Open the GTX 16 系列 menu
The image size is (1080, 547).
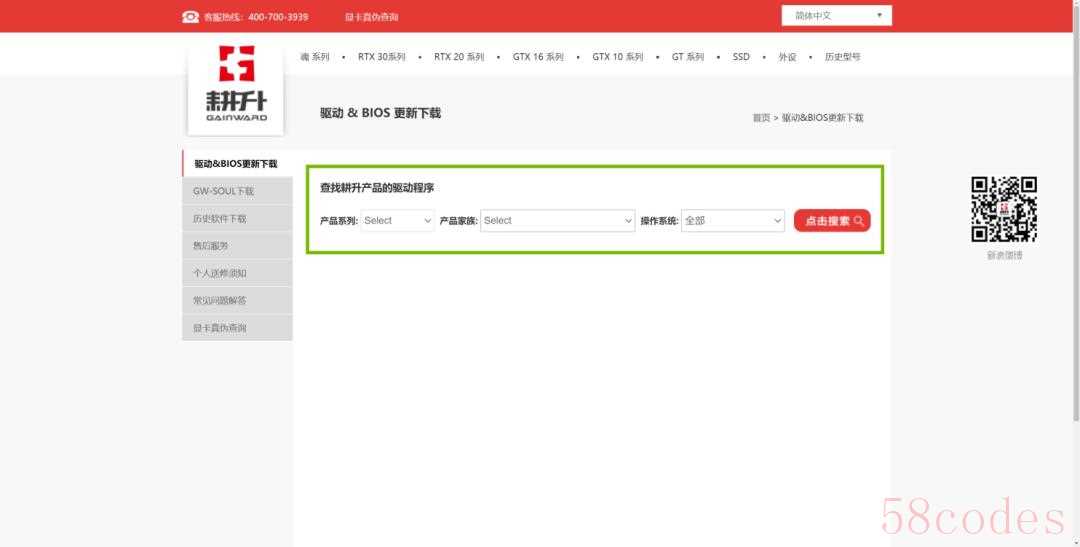[538, 57]
